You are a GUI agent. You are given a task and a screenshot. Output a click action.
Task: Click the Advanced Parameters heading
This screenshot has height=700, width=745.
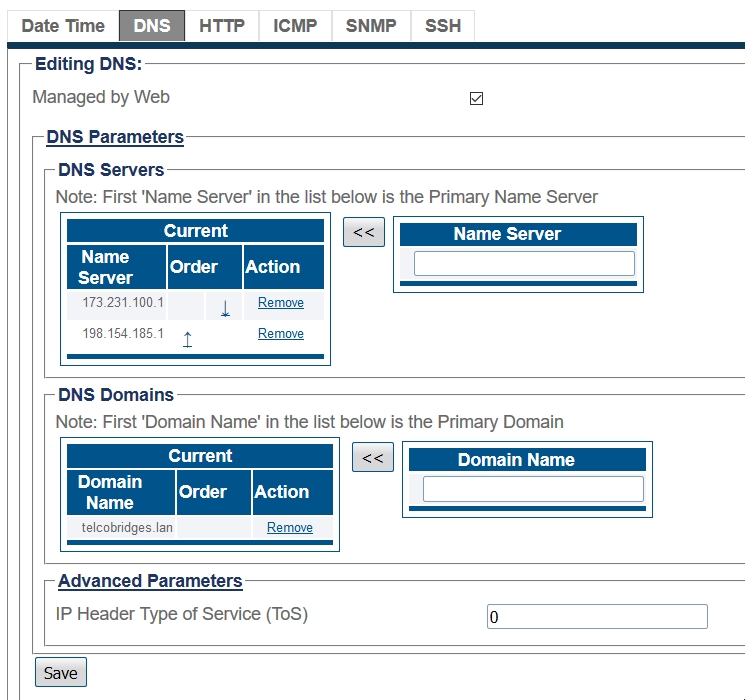[150, 581]
